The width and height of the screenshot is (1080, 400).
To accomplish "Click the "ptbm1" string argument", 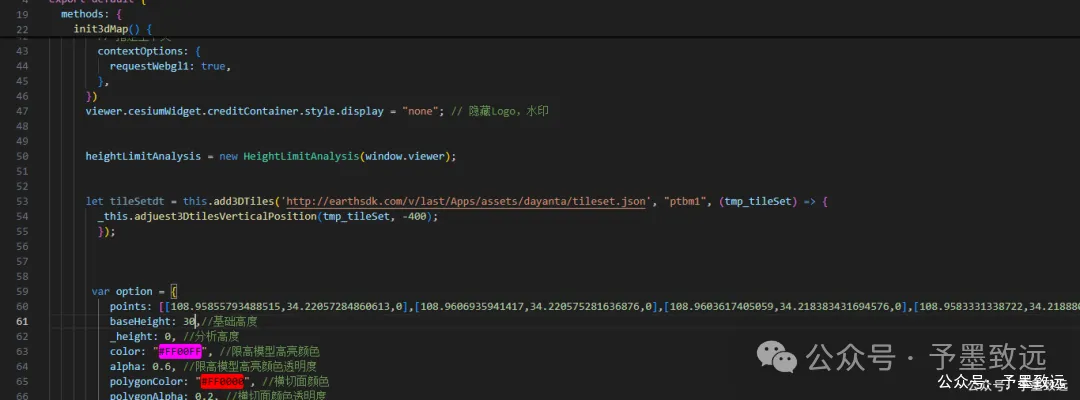I will pyautogui.click(x=685, y=202).
